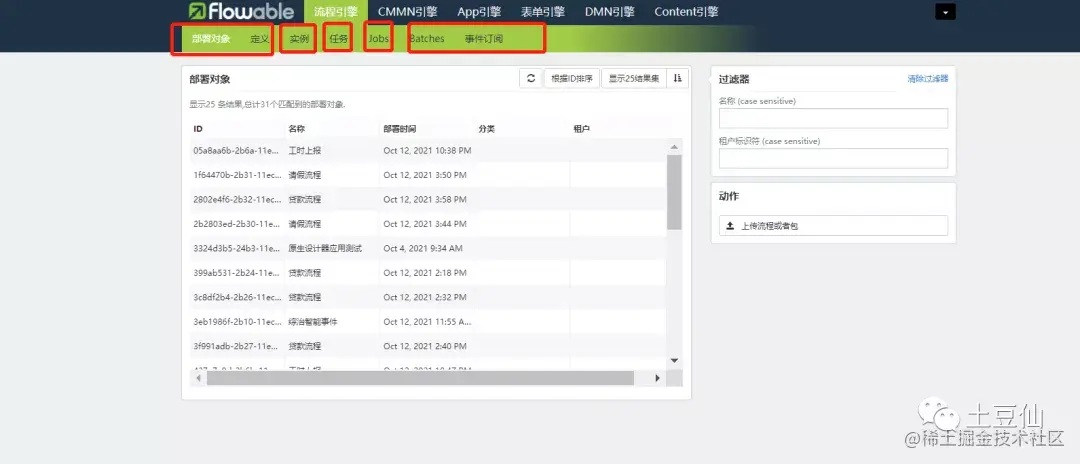
Task: Select the row with ID 05a8aa6b-2b6a-11e...
Action: pos(428,150)
